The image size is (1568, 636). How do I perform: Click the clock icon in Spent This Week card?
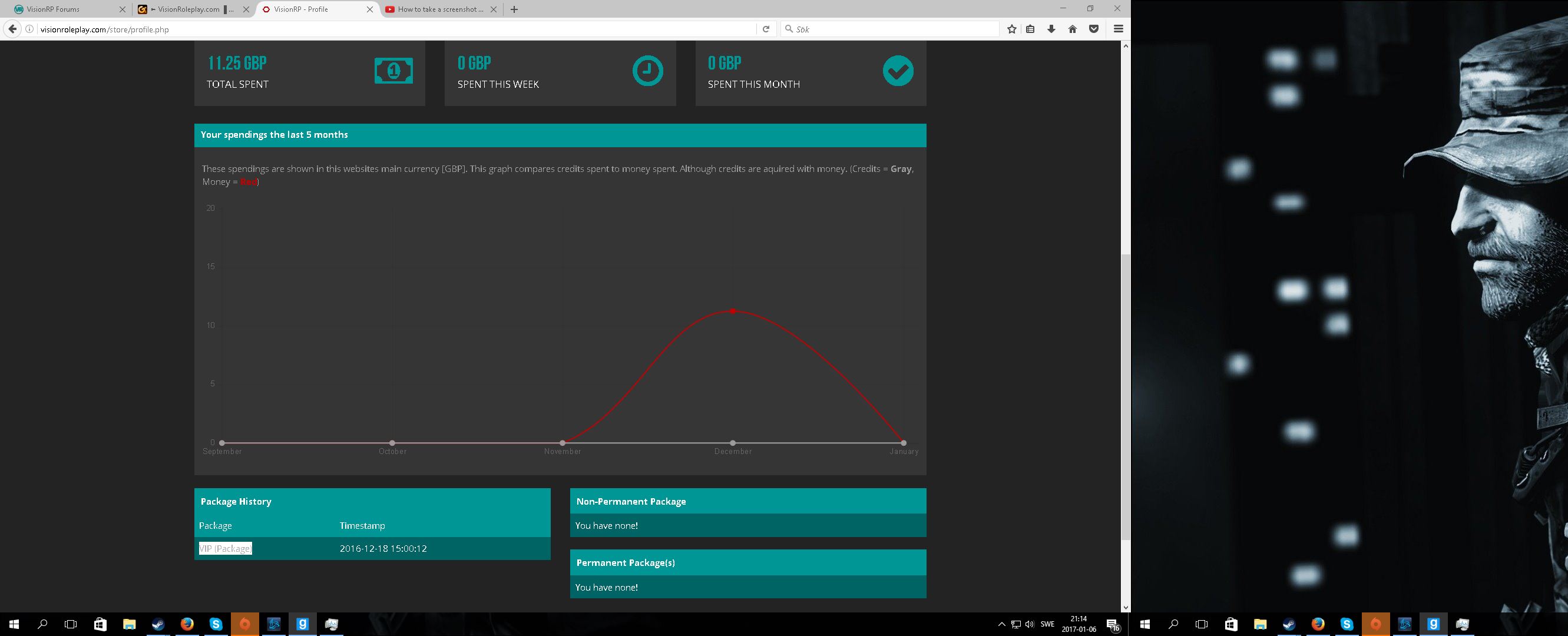[x=648, y=71]
